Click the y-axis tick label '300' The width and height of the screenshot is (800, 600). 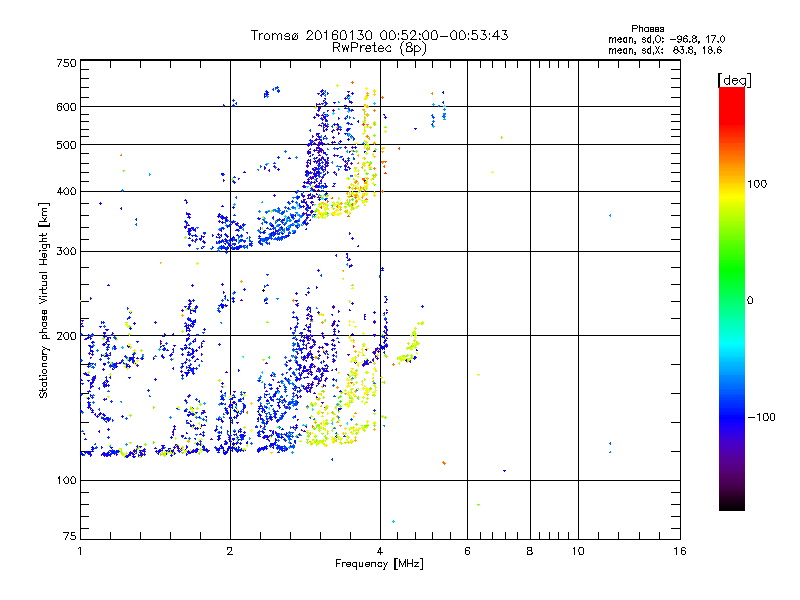66,252
